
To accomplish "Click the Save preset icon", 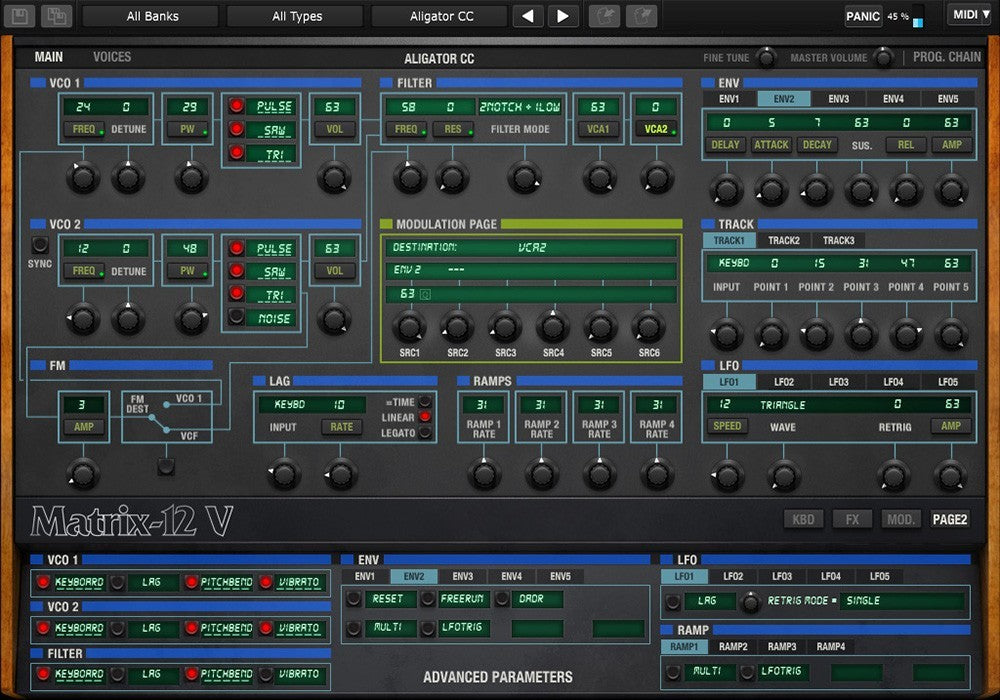I will (20, 16).
